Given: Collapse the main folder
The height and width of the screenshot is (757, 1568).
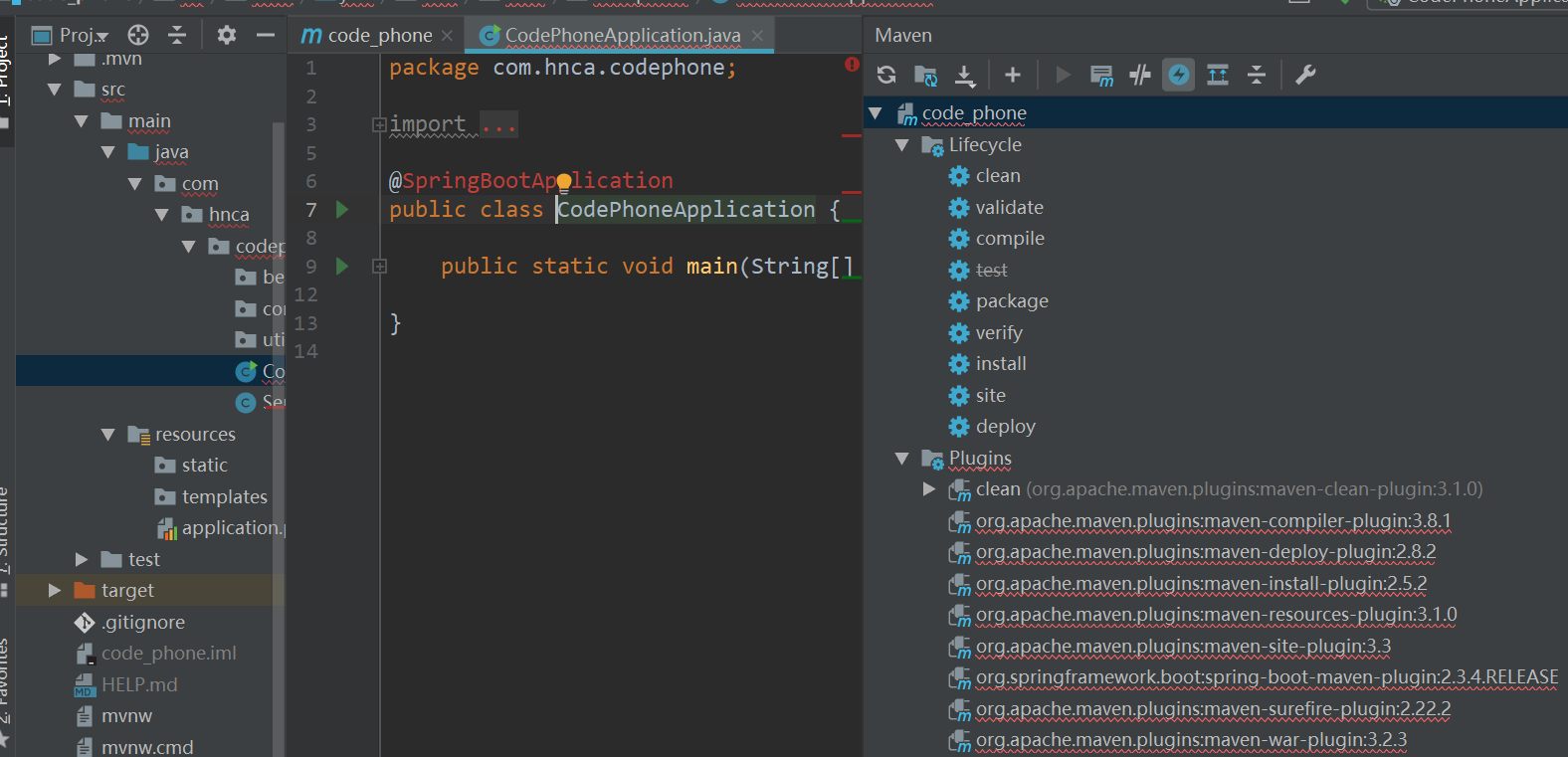Looking at the screenshot, I should pos(82,121).
